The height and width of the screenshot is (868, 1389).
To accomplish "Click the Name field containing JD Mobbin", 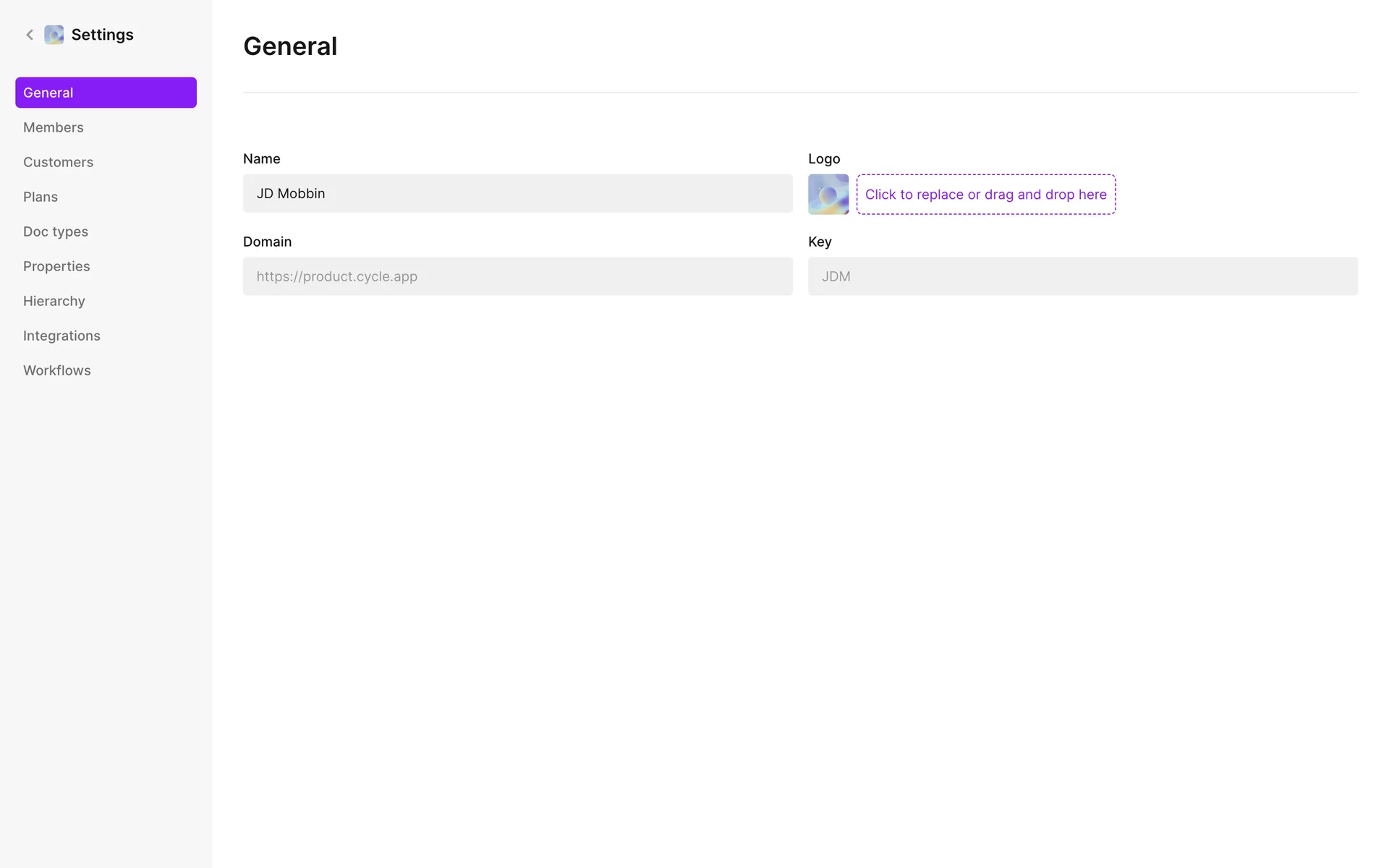I will coord(517,193).
